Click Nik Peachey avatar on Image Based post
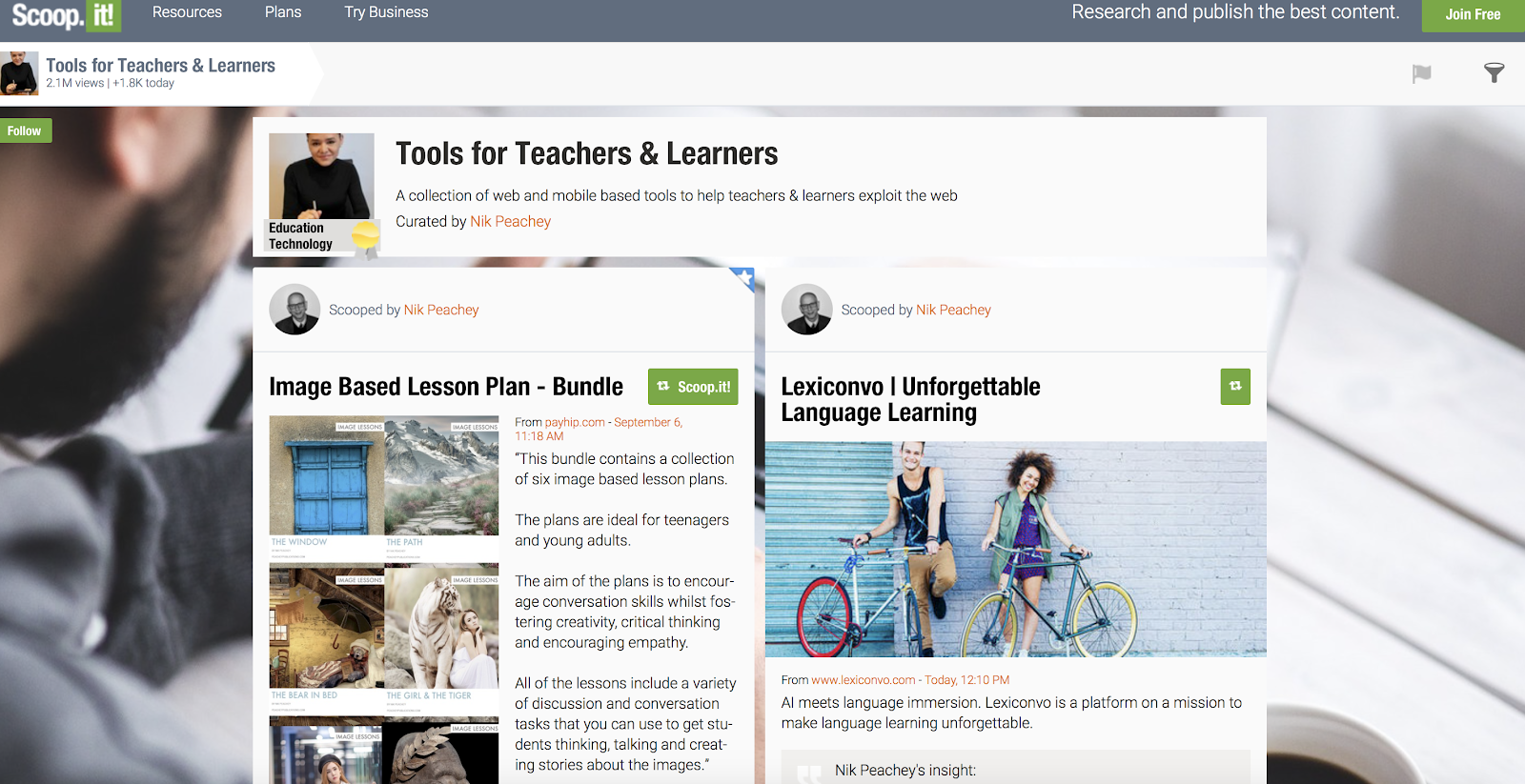This screenshot has height=784, width=1525. (x=295, y=310)
